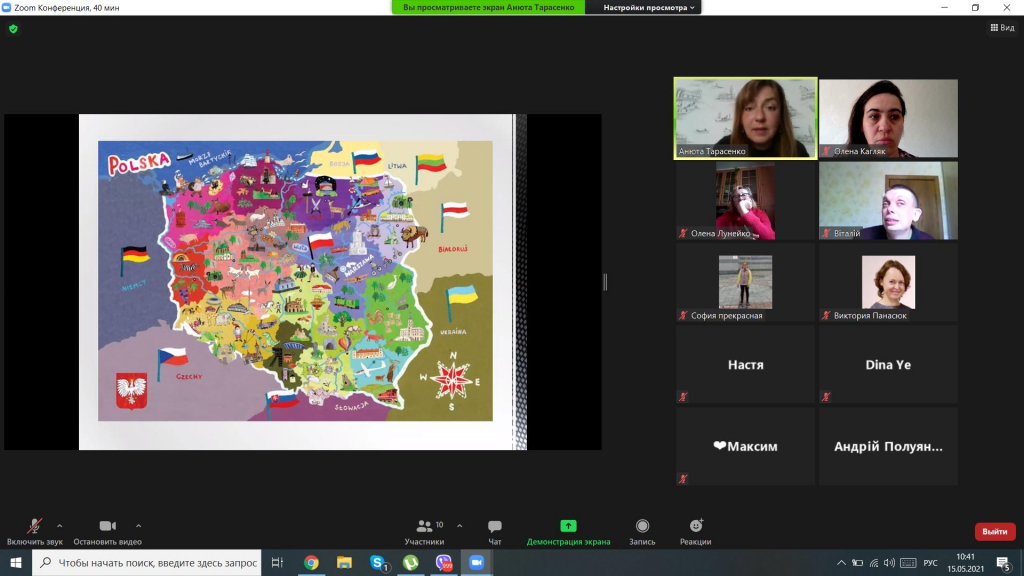Click the Windows taskbar search box
The height and width of the screenshot is (576, 1024).
tap(147, 562)
